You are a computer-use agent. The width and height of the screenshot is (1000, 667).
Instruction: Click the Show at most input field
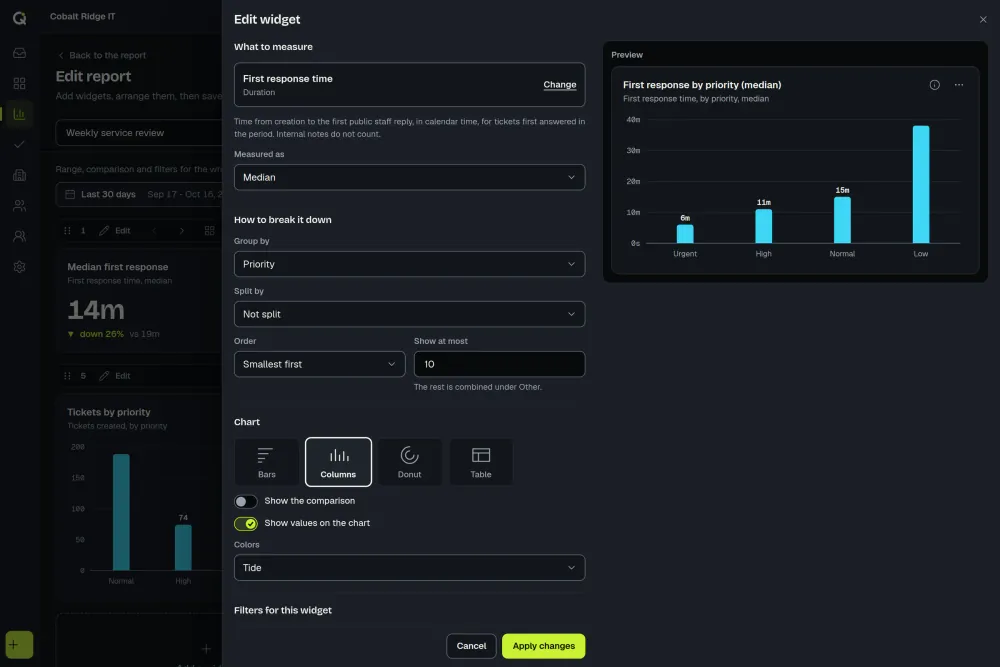click(499, 364)
